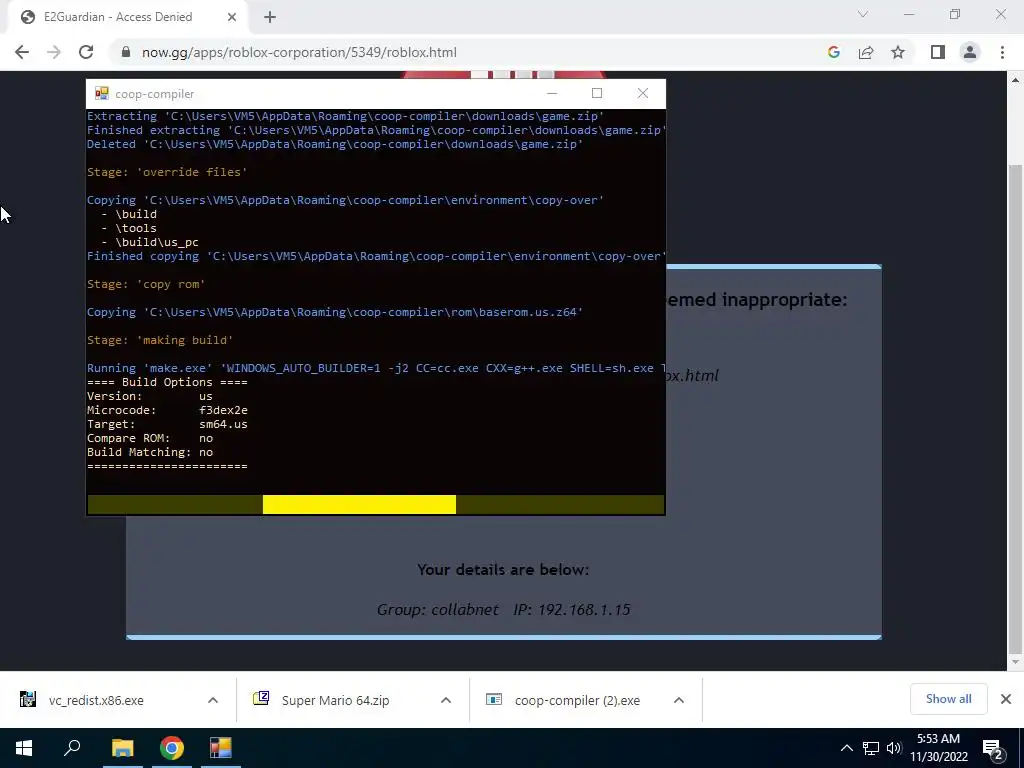
Task: Click the 'Stage: 'override files'' line
Action: pos(167,172)
